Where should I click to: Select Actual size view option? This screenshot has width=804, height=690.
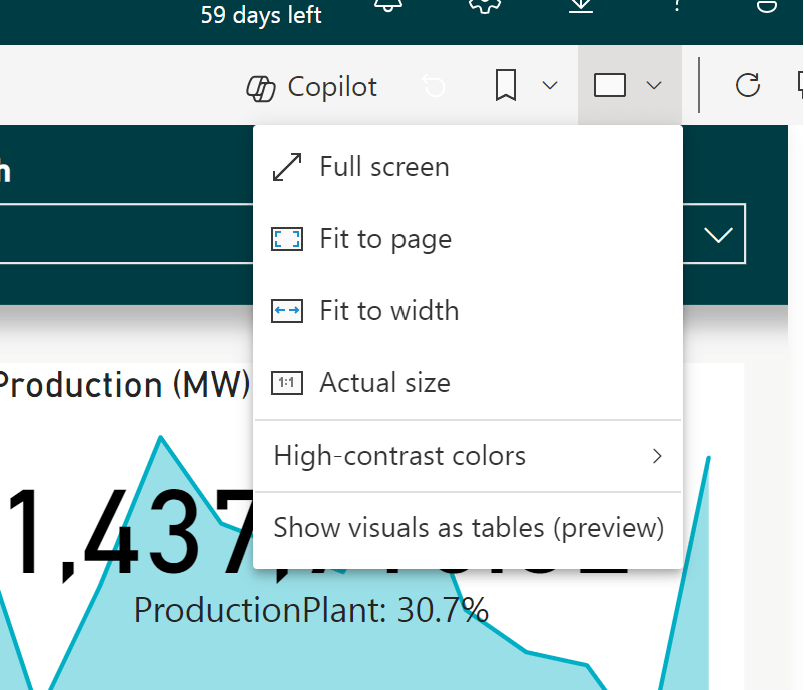coord(384,383)
